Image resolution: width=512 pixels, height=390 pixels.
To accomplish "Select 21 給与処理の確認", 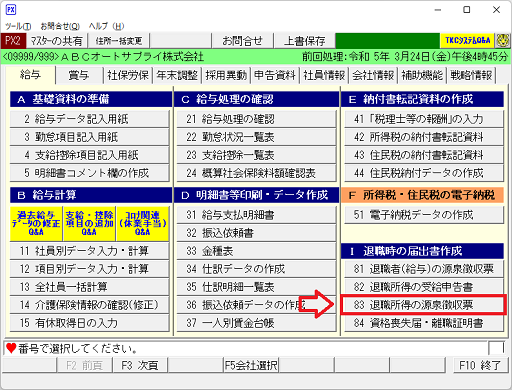I will tap(256, 119).
